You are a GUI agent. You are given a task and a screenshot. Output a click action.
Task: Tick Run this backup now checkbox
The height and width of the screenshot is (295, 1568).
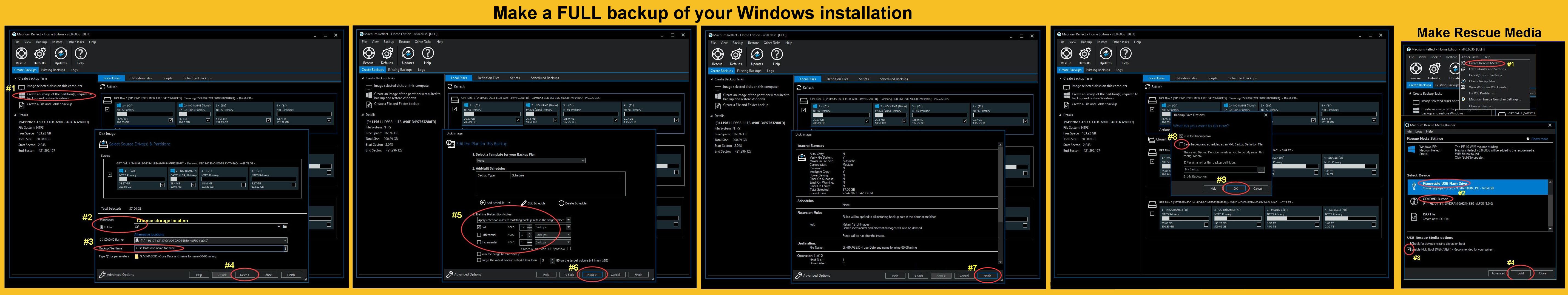pyautogui.click(x=1181, y=136)
